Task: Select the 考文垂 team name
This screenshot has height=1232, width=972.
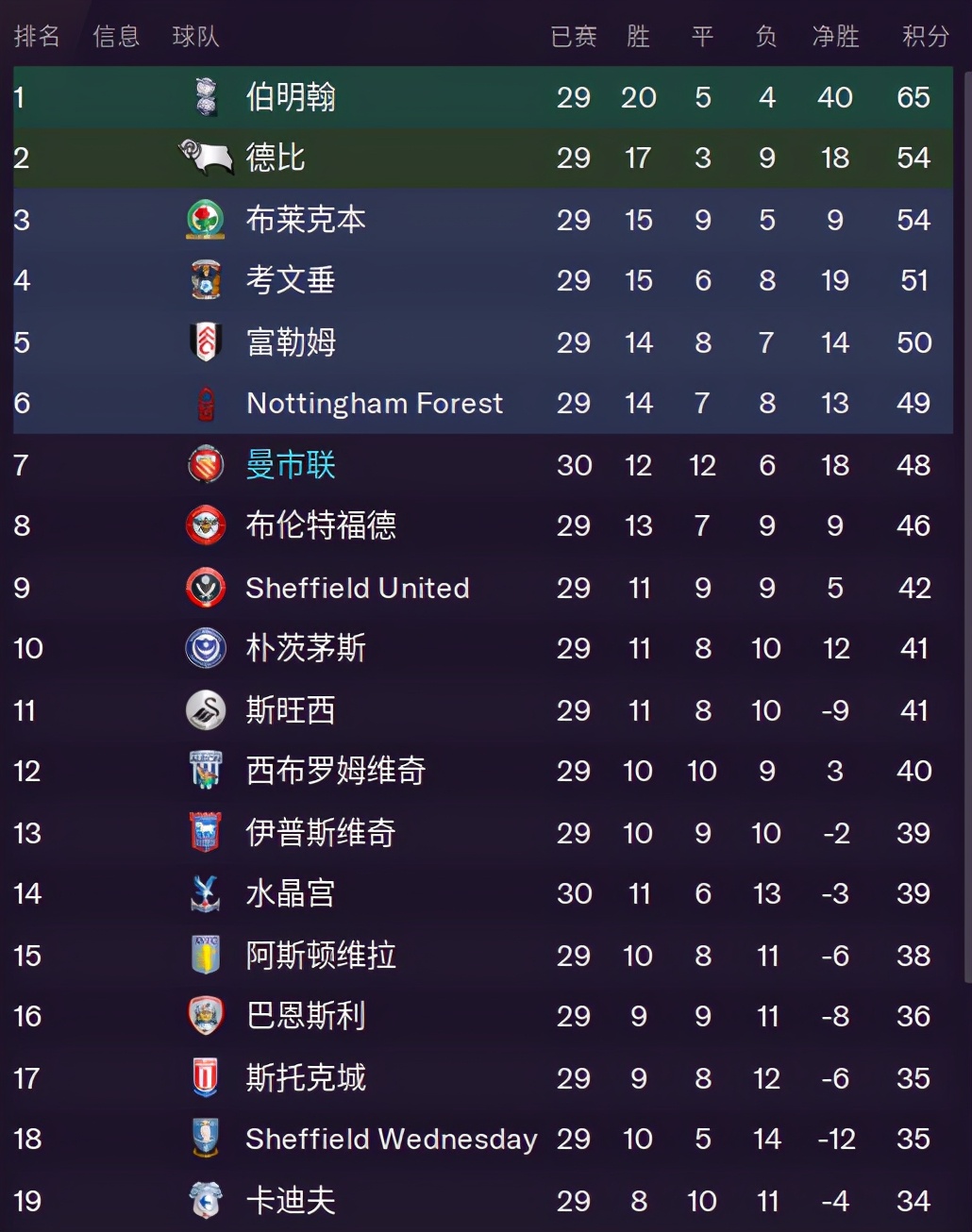Action: point(291,280)
